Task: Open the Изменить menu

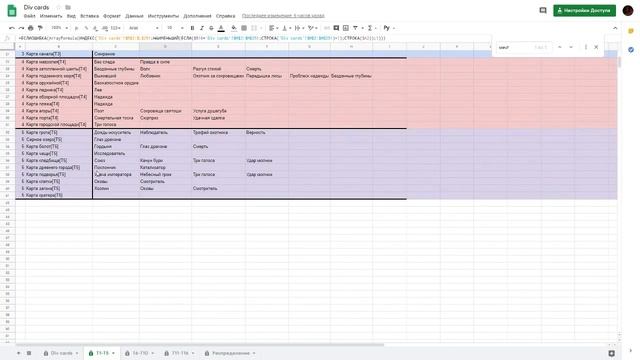Action: [x=51, y=16]
